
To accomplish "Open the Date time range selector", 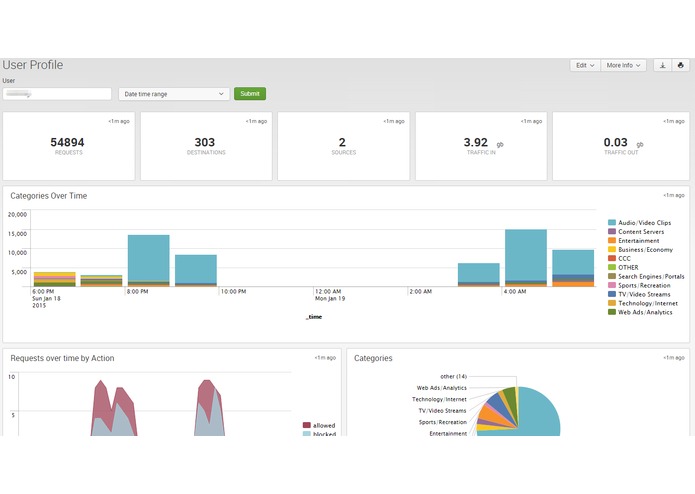I will point(174,94).
